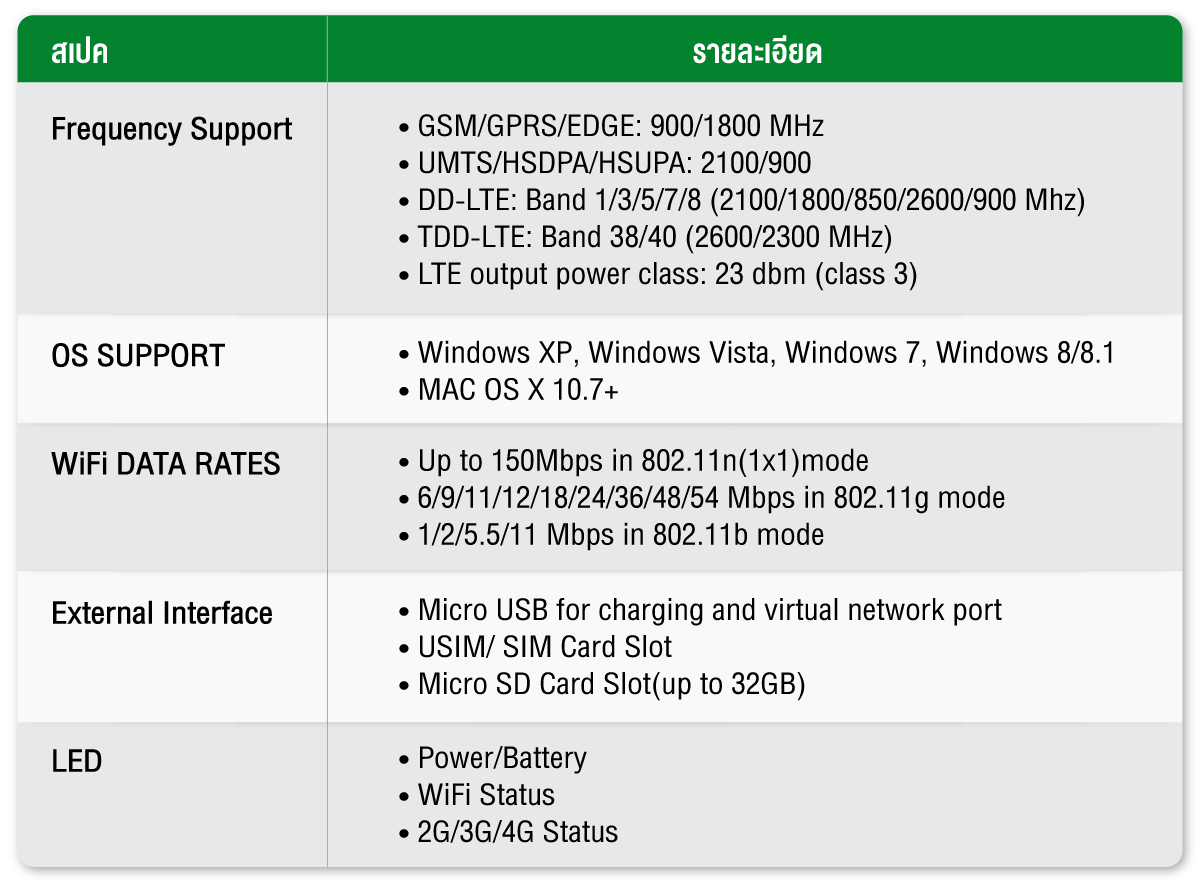The height and width of the screenshot is (889, 1200).
Task: Click the WiFi DATA RATES row label
Action: (166, 464)
